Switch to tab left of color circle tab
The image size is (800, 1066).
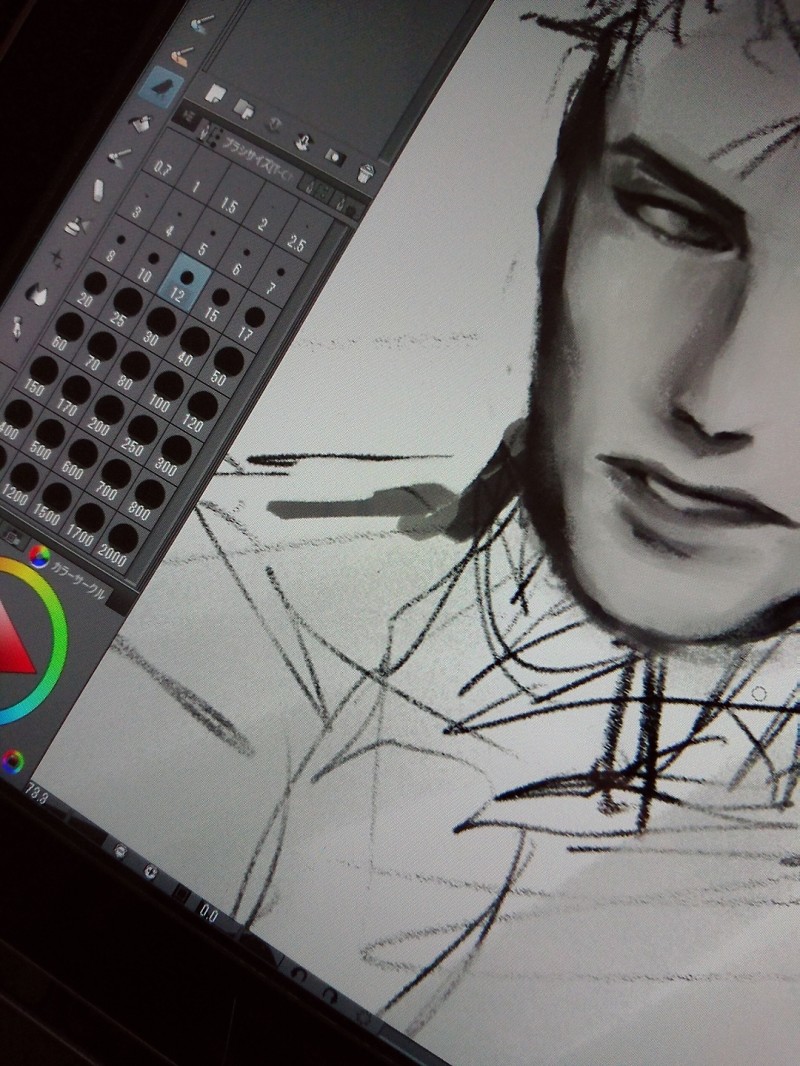click(x=12, y=538)
